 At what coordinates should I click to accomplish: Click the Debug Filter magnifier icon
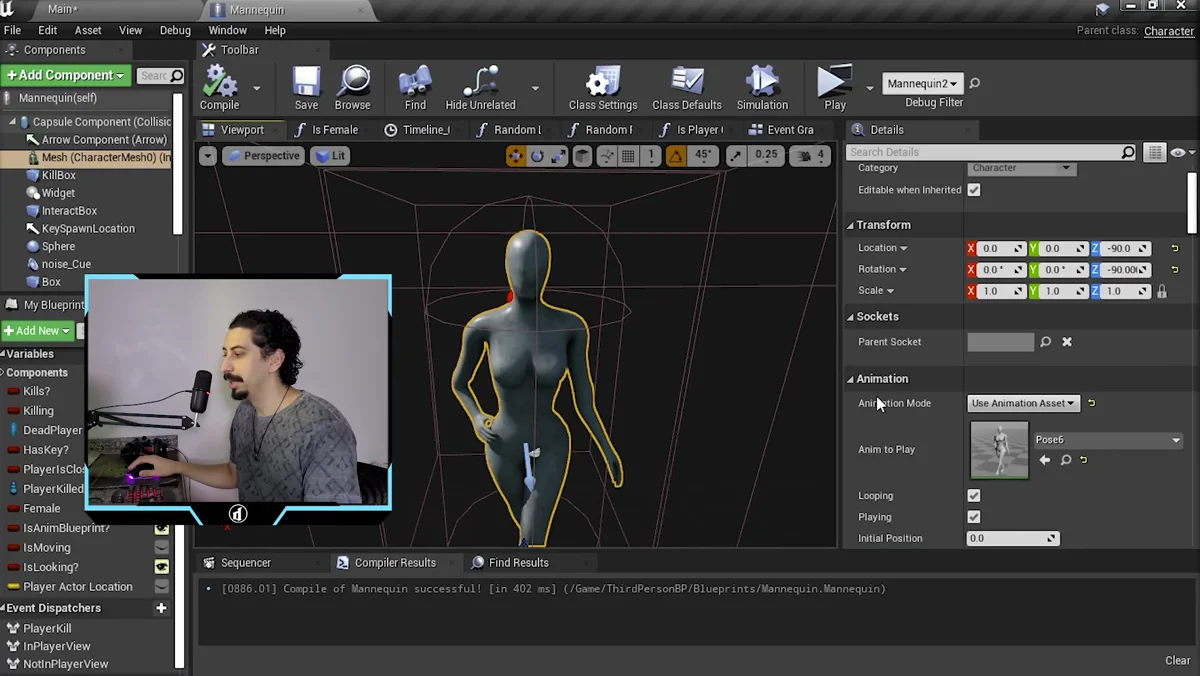point(975,84)
